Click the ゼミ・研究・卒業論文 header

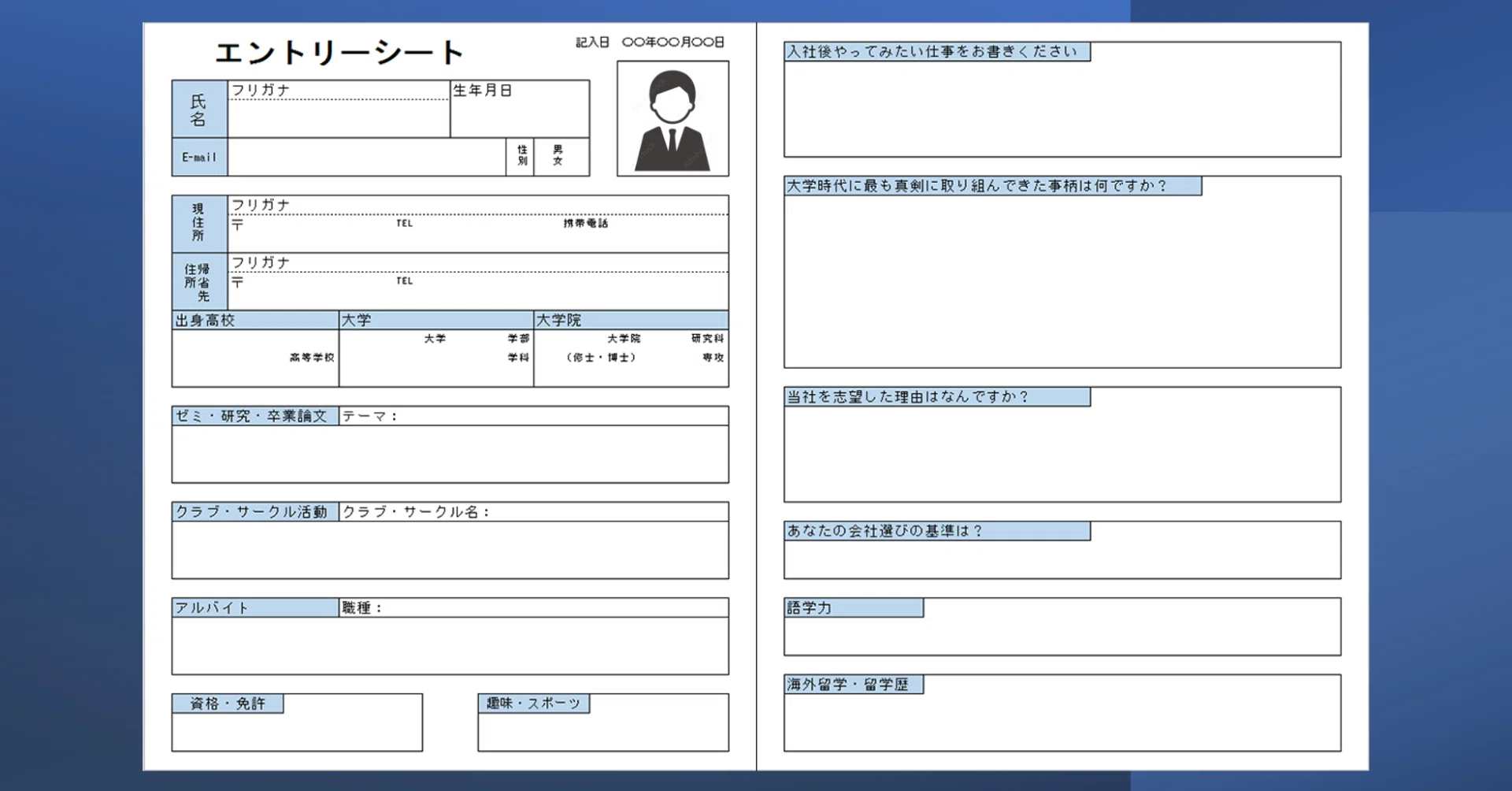[255, 416]
